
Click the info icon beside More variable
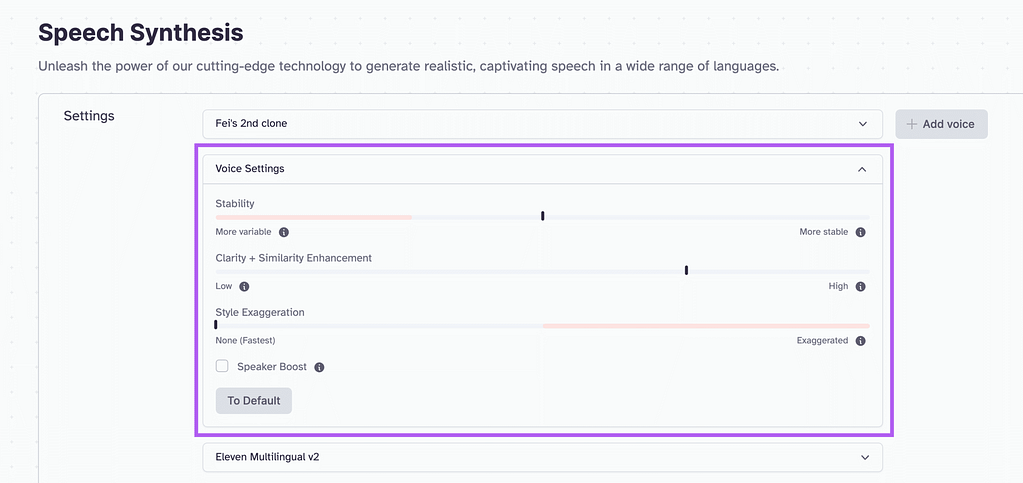pyautogui.click(x=284, y=232)
